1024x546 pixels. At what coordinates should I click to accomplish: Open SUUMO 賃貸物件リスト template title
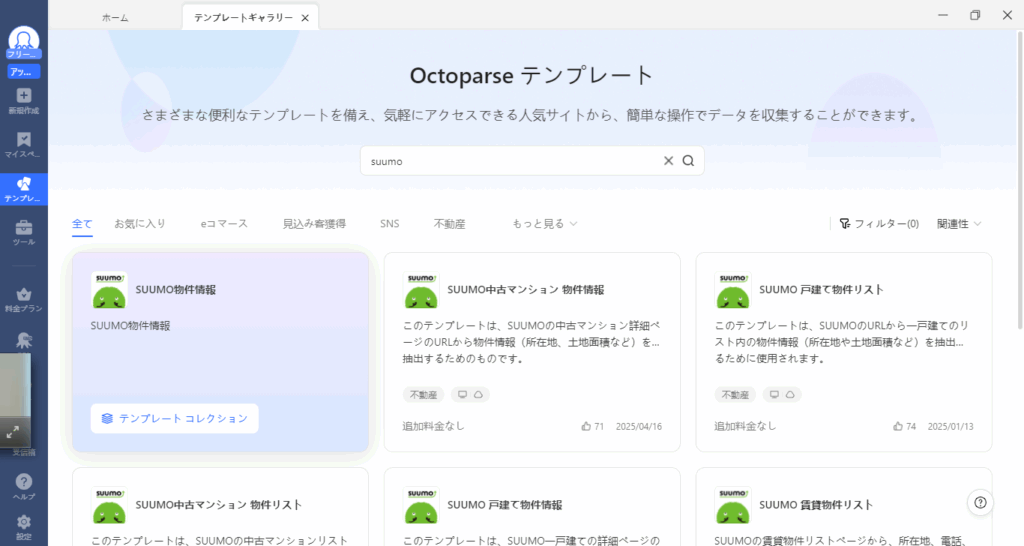pos(816,505)
